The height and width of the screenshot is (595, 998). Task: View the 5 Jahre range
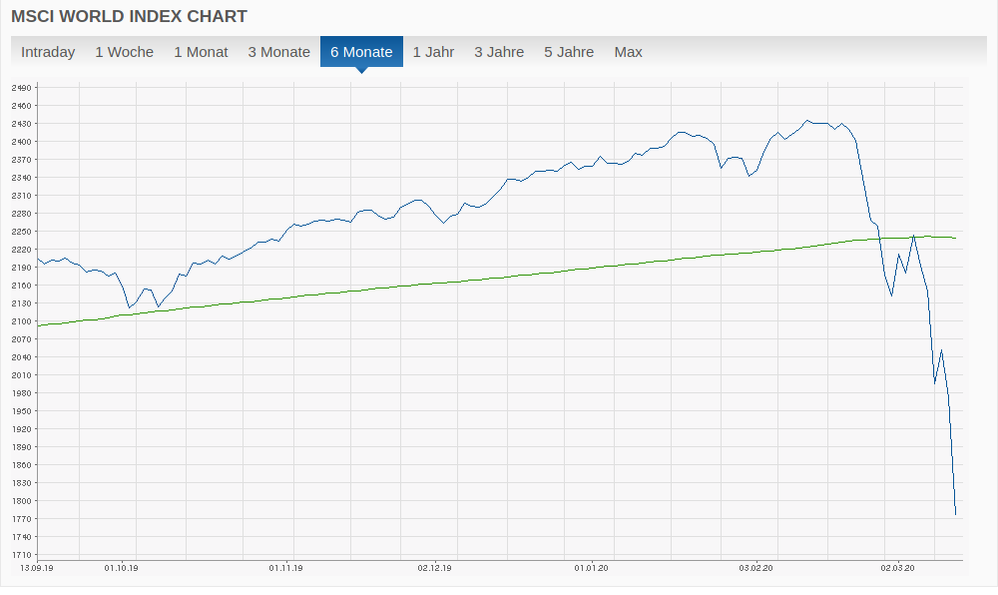click(x=569, y=52)
